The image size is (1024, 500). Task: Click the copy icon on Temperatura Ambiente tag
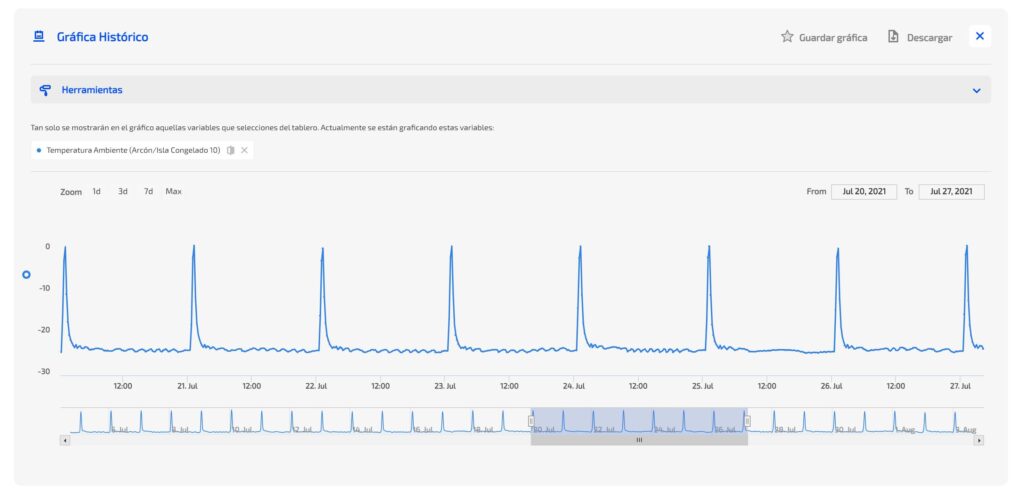231,150
